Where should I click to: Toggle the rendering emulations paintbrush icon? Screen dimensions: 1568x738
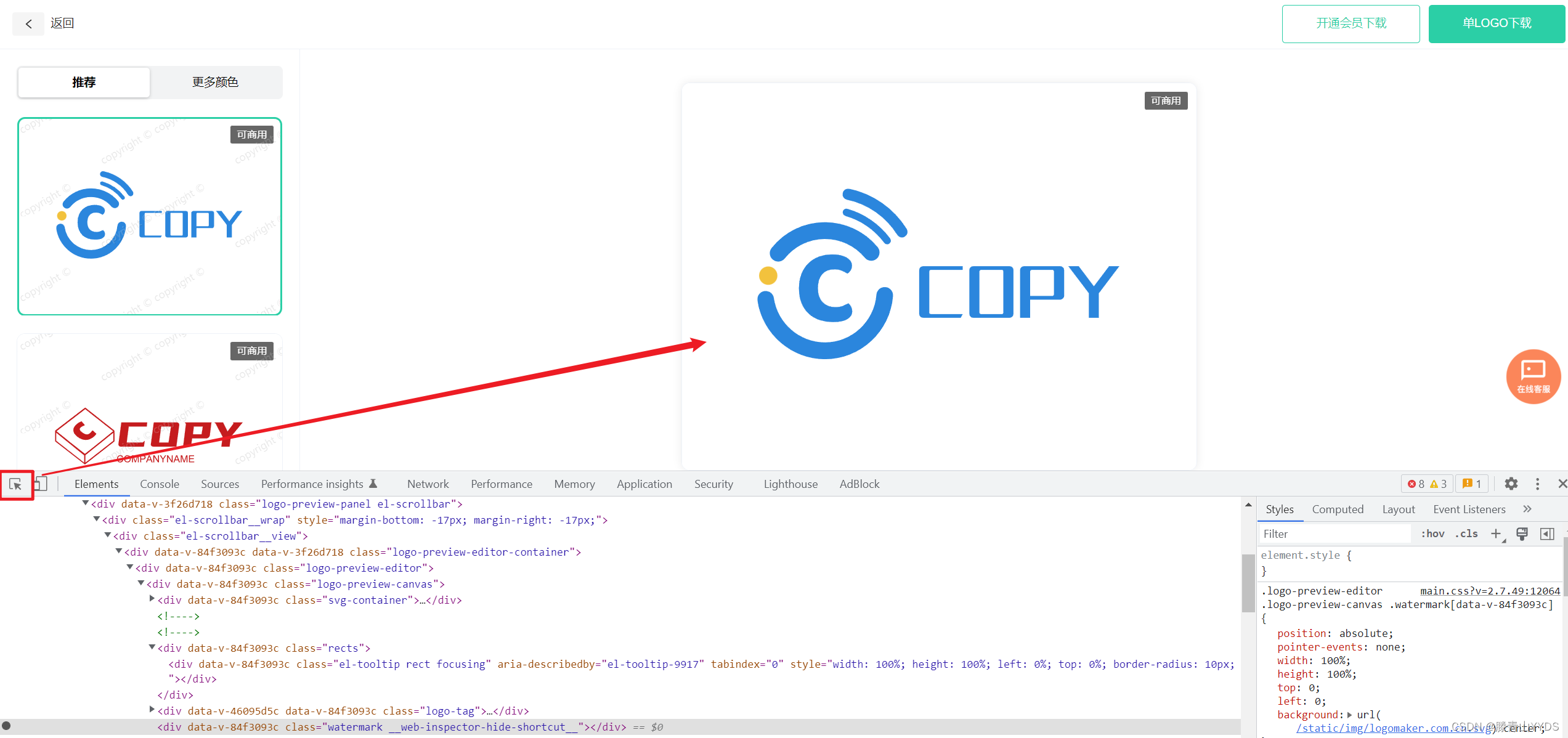(x=1522, y=534)
